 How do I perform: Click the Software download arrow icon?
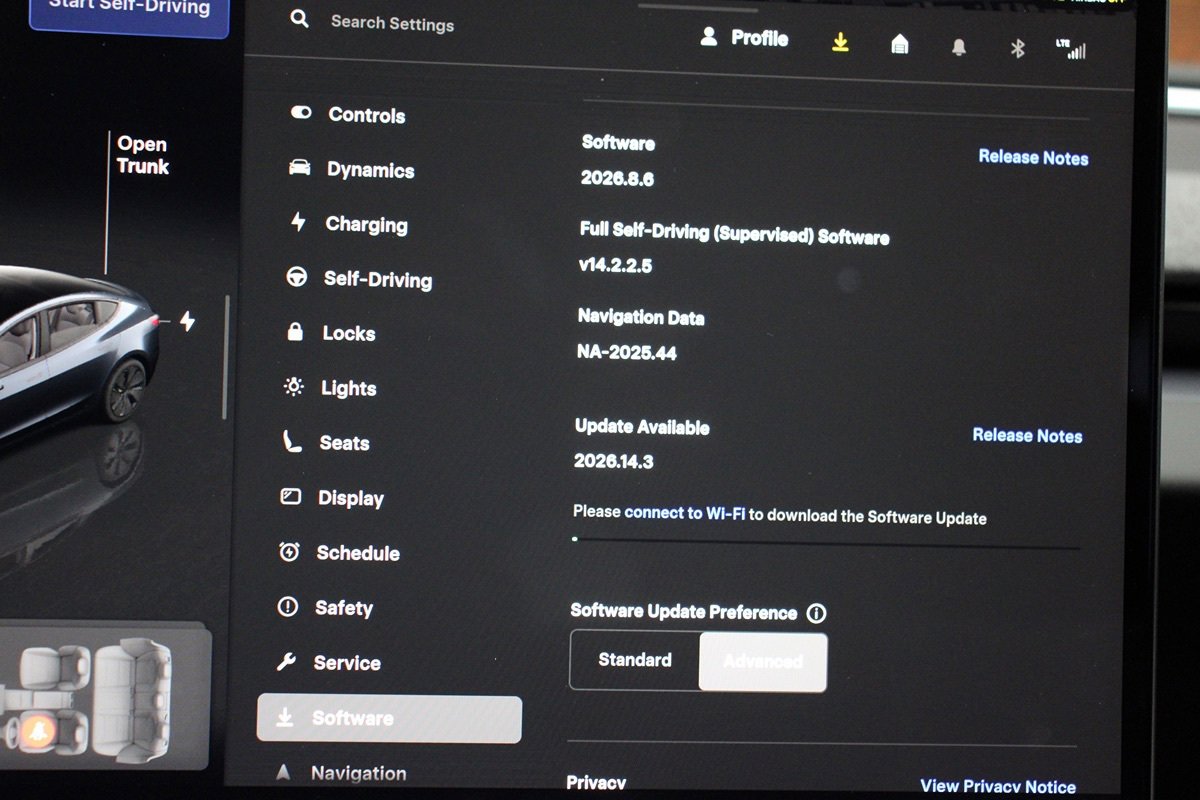pos(284,718)
